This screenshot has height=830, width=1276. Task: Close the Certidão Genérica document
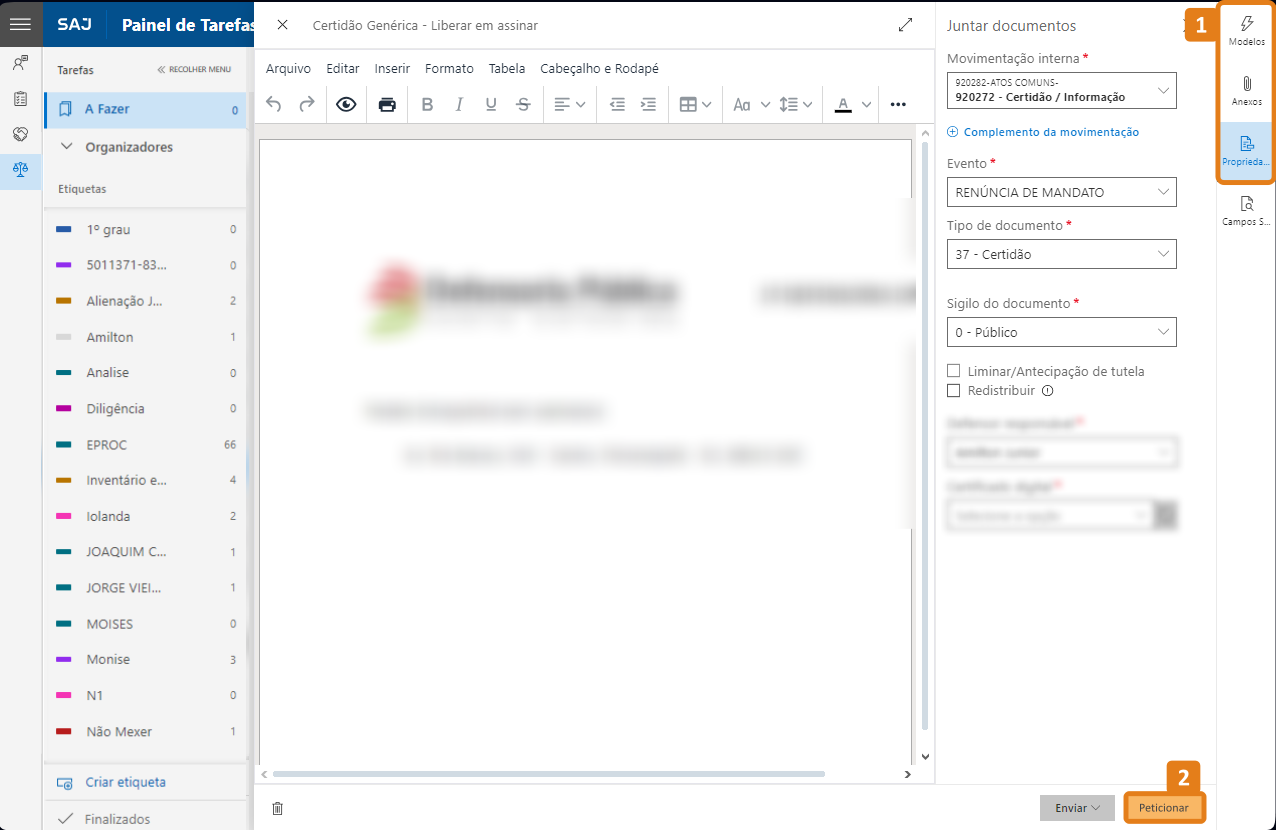[x=282, y=25]
